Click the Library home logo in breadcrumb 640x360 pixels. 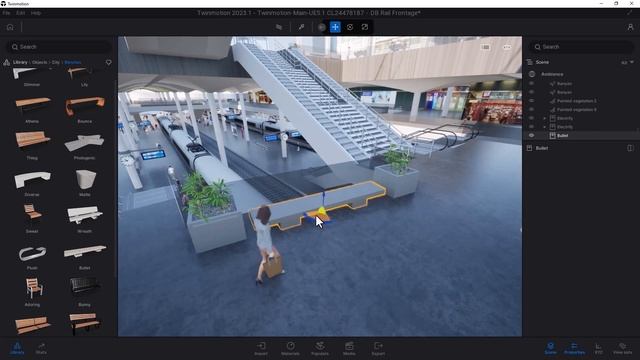click(x=7, y=62)
